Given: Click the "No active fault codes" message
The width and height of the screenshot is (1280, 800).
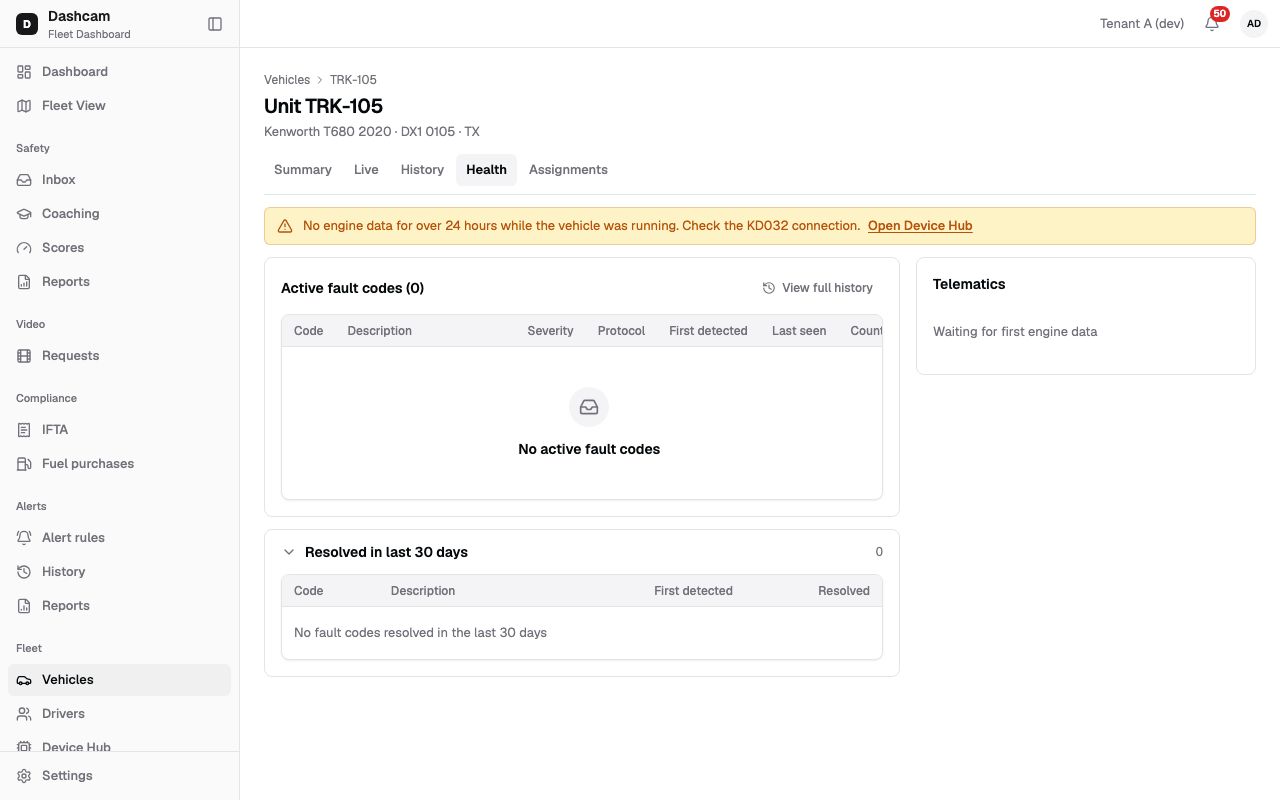Looking at the screenshot, I should 589,450.
